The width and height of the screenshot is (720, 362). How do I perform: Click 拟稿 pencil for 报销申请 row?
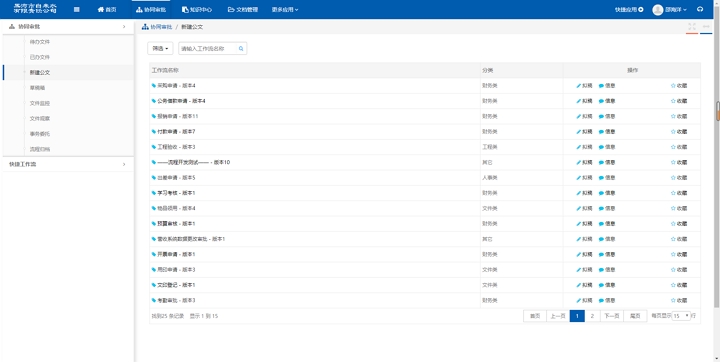(x=584, y=116)
